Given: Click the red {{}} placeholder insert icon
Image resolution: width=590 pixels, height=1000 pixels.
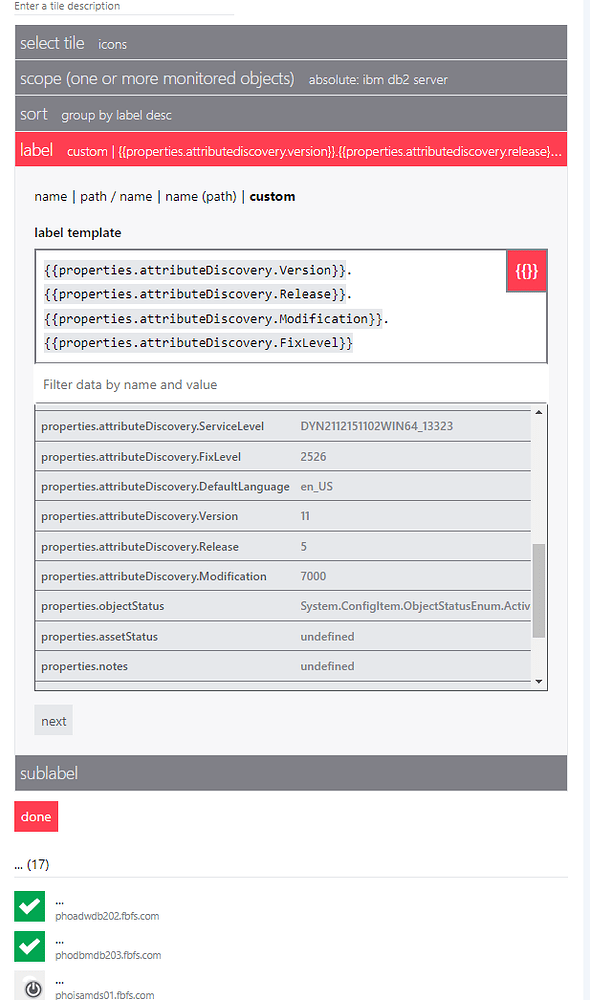Looking at the screenshot, I should coord(526,270).
